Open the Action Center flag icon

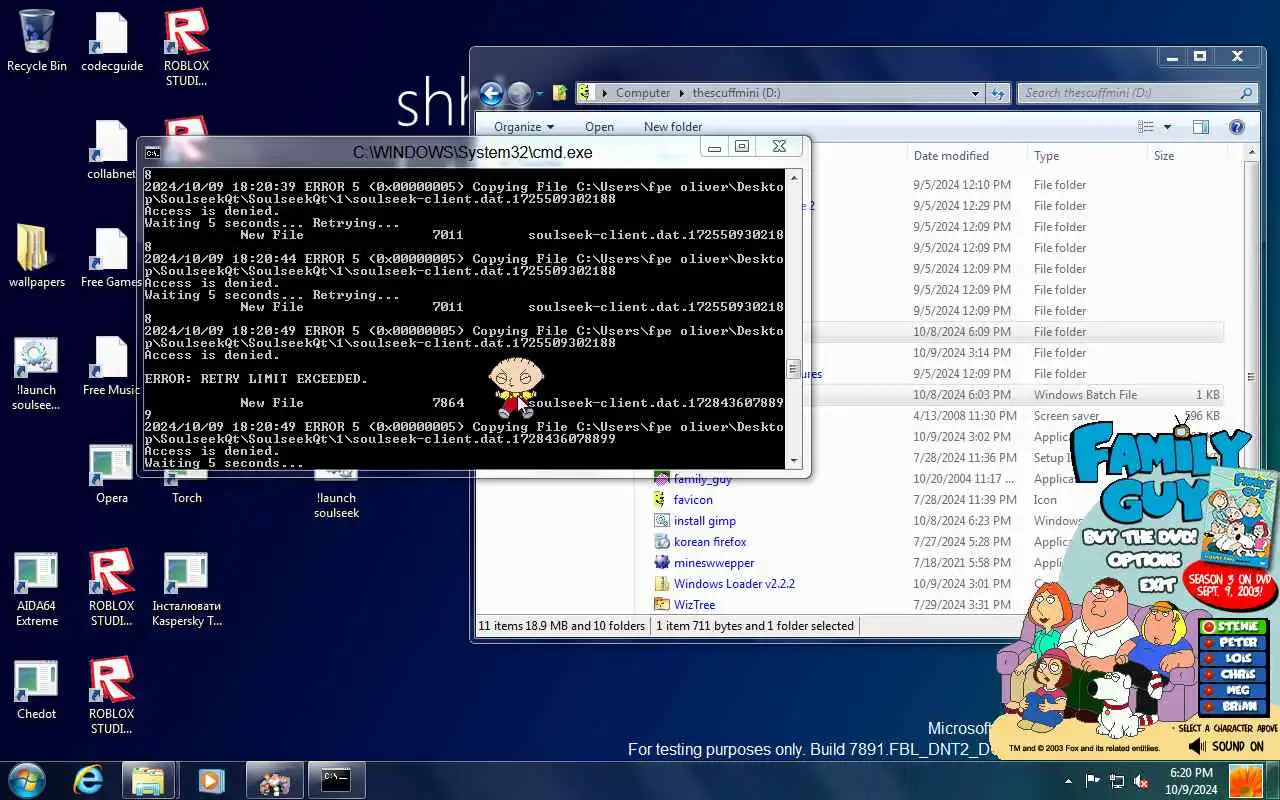pyautogui.click(x=1093, y=780)
